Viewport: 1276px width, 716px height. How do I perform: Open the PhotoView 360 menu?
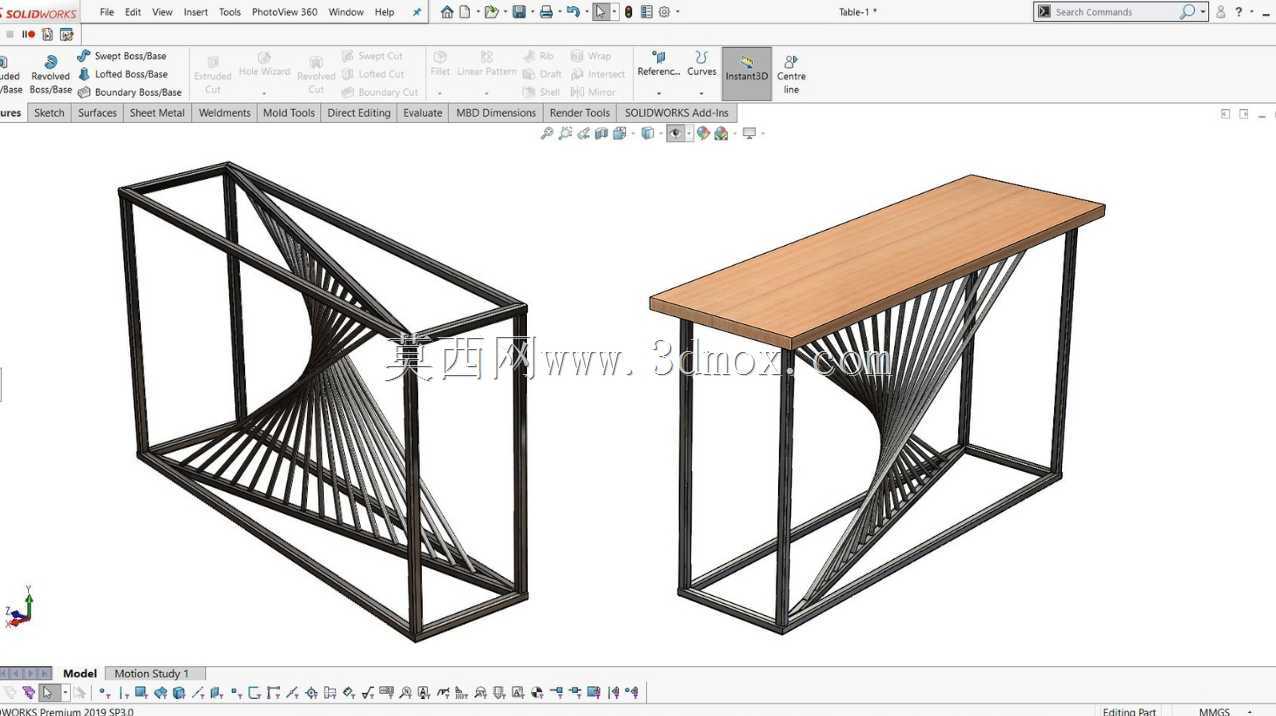pos(284,12)
